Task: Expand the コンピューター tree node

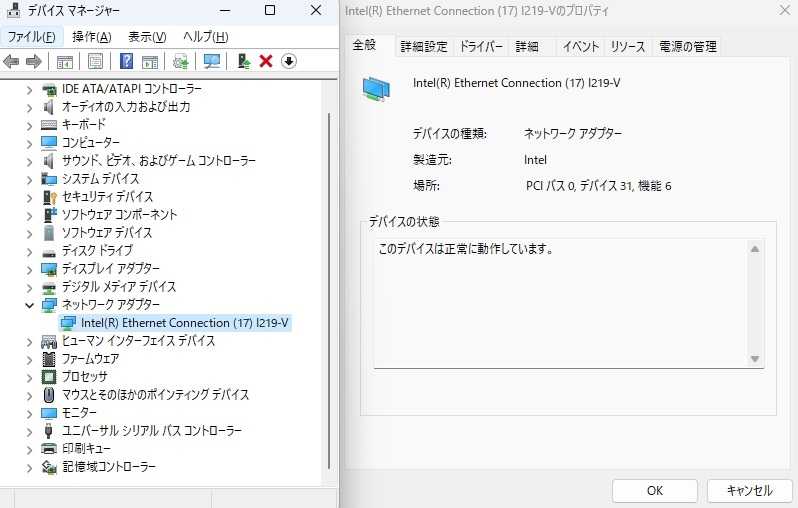Action: pyautogui.click(x=30, y=143)
